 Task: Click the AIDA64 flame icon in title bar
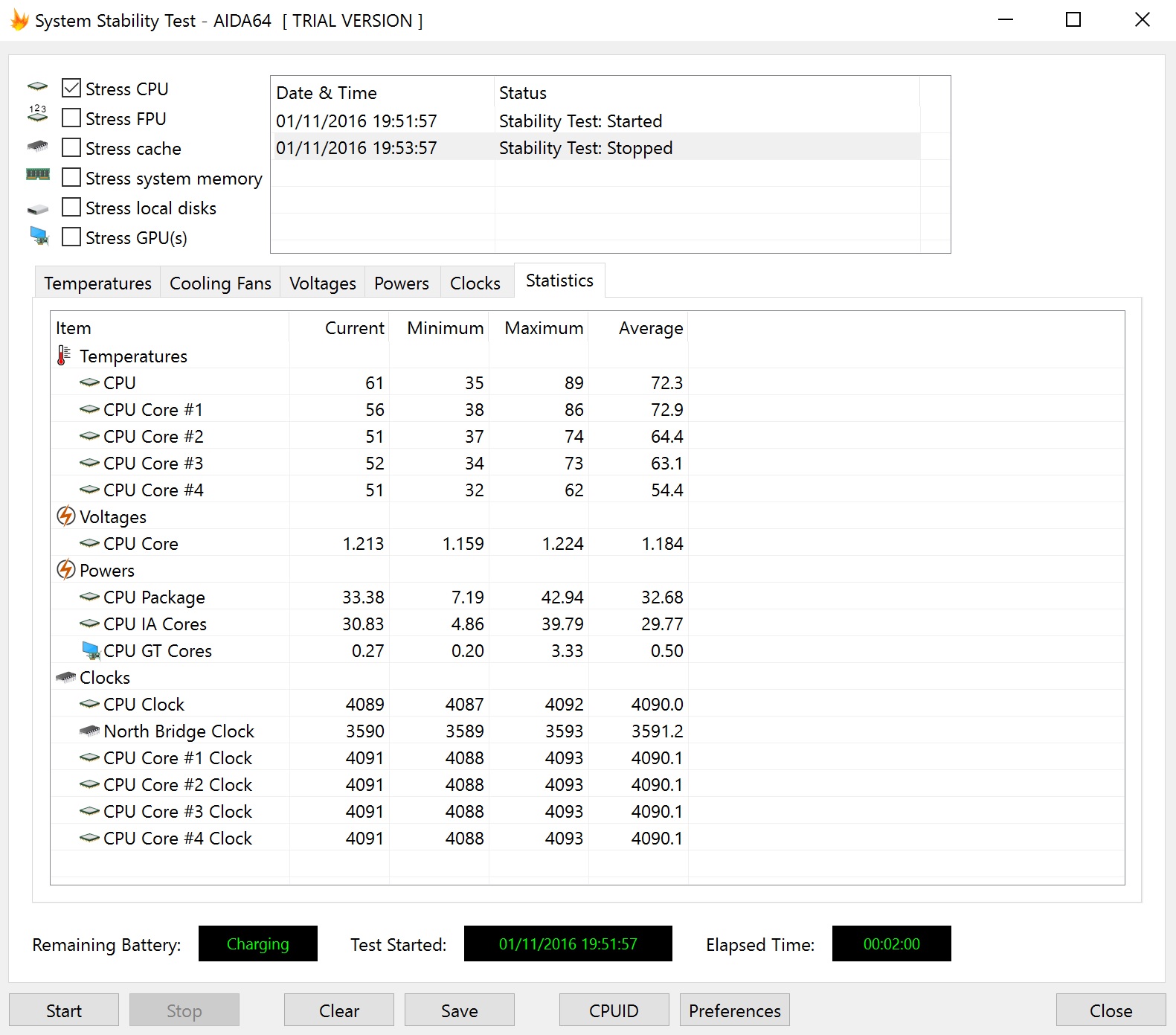pos(20,20)
